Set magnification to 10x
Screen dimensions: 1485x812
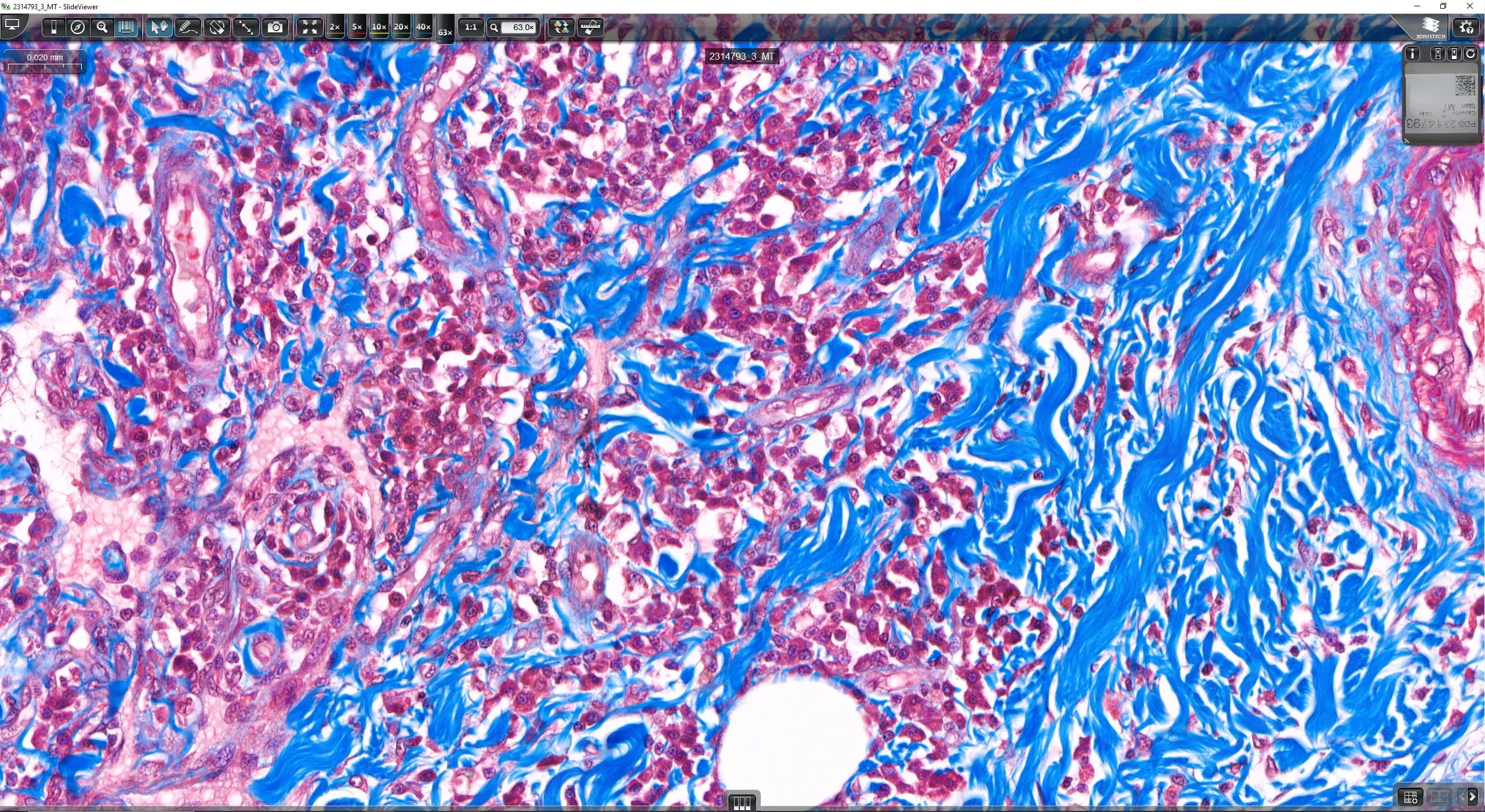[x=379, y=27]
